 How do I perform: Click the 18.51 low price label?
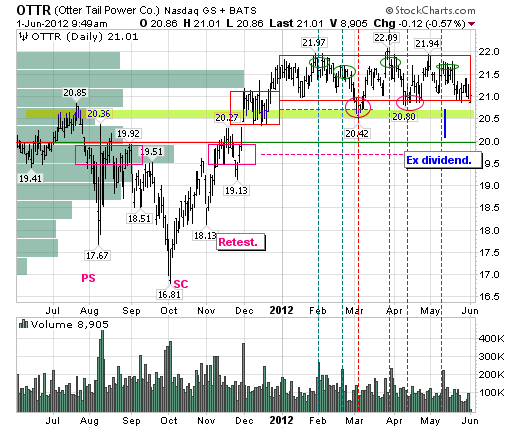click(x=139, y=219)
